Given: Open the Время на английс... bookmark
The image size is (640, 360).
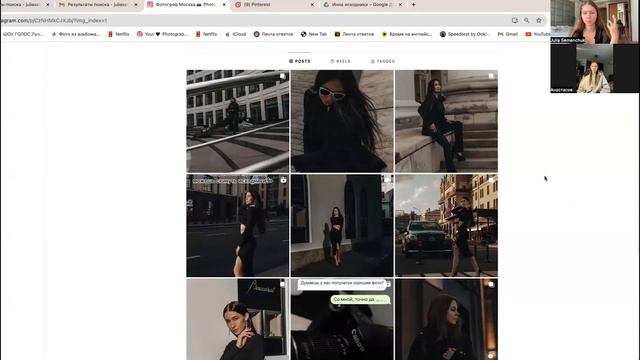Looking at the screenshot, I should click(x=407, y=34).
